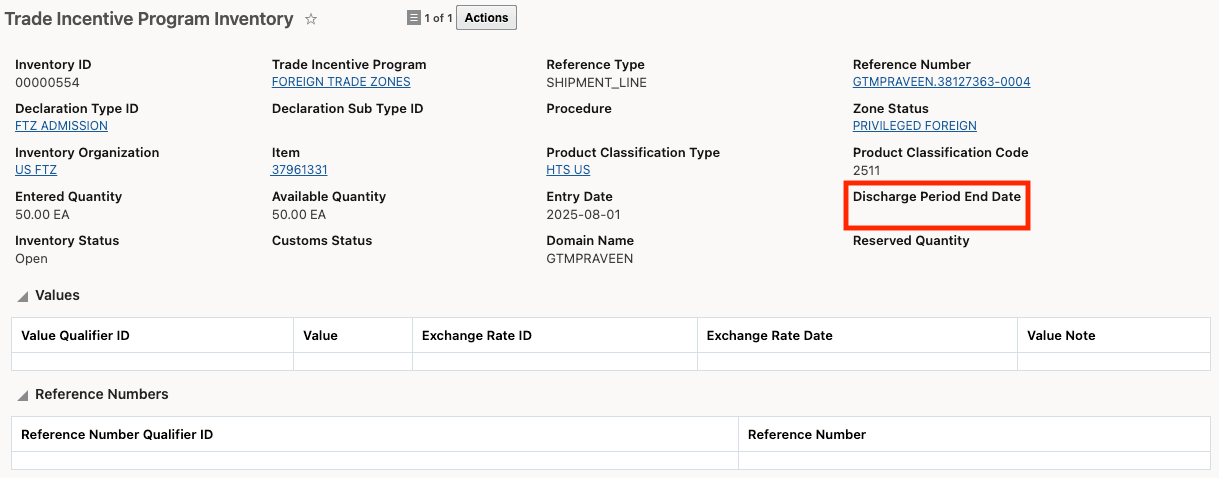Click the Value Qualifier ID column header
This screenshot has height=478, width=1219.
click(x=75, y=336)
